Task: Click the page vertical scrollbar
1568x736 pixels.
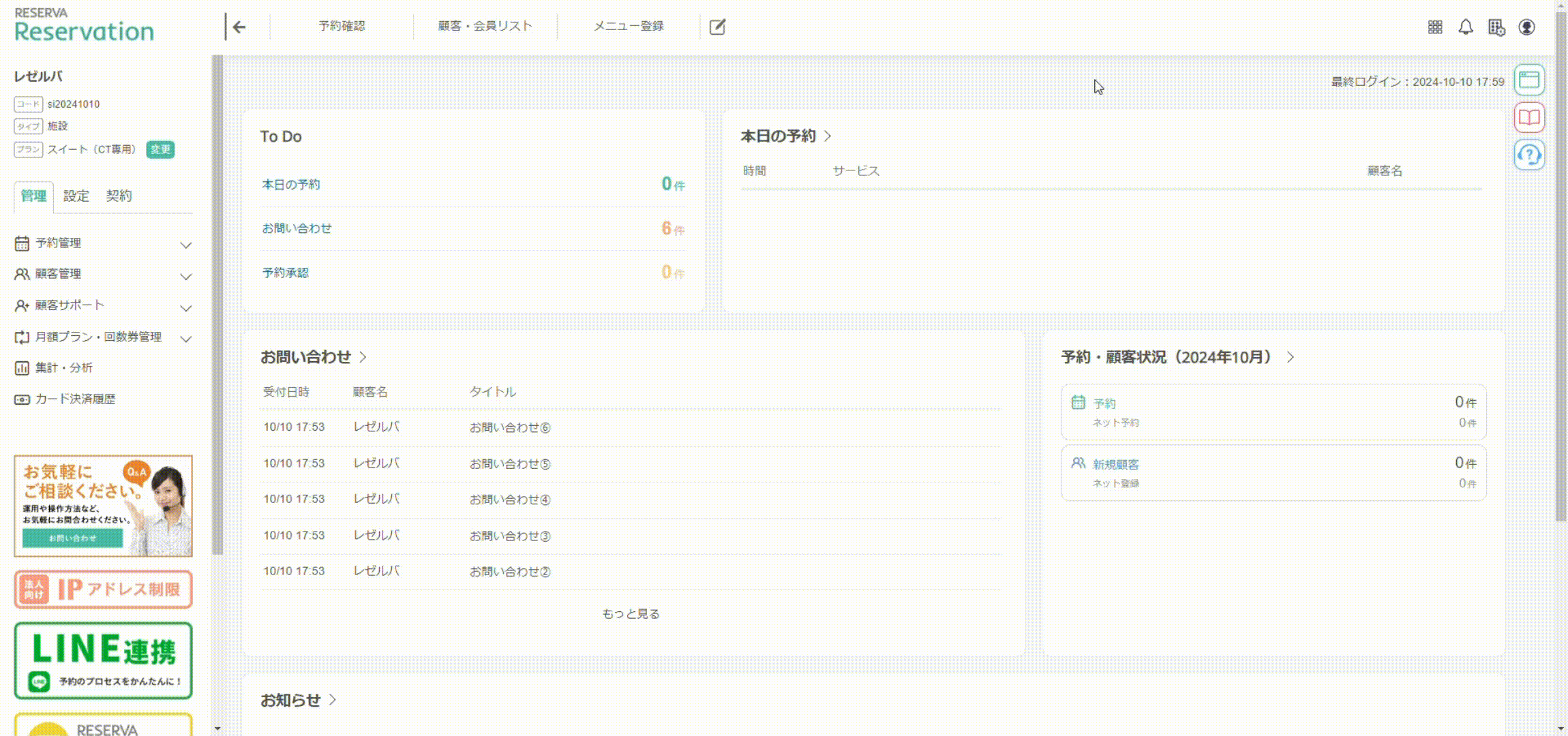Action: click(1561, 266)
